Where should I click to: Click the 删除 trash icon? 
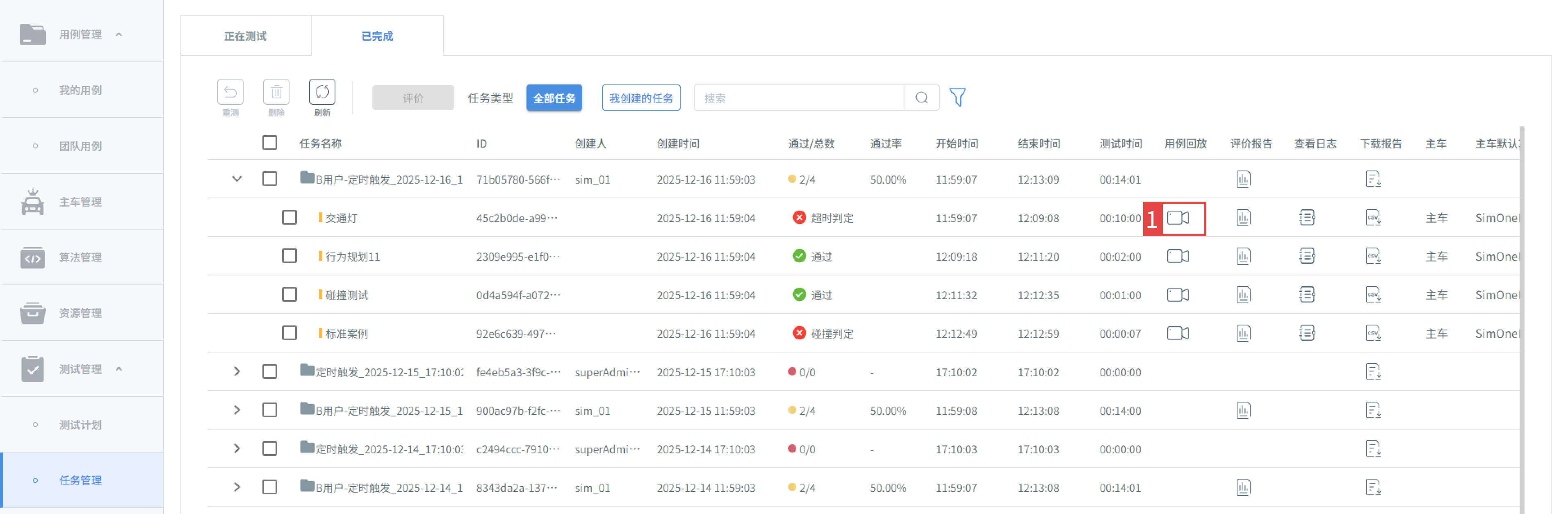[x=276, y=92]
